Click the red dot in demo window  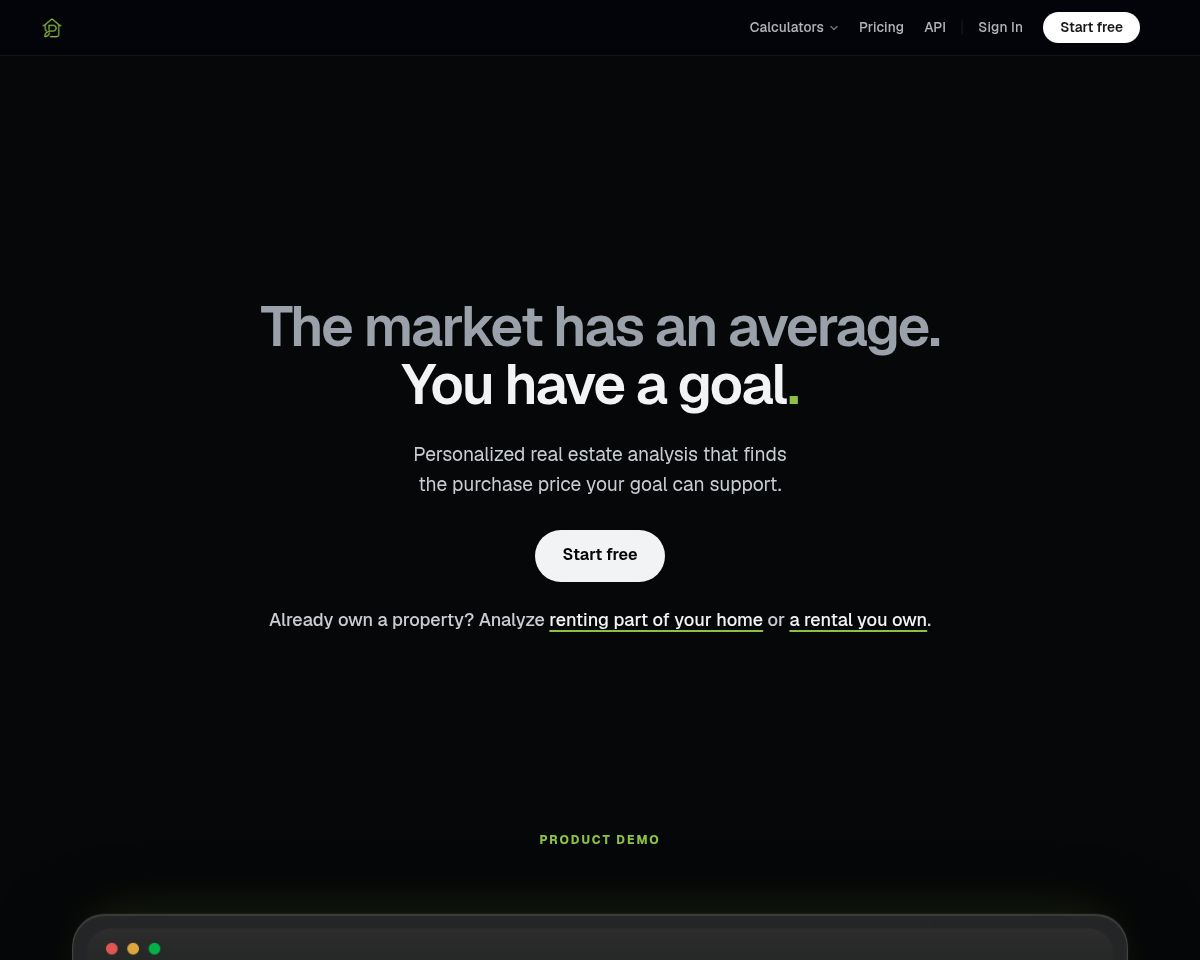pyautogui.click(x=112, y=949)
